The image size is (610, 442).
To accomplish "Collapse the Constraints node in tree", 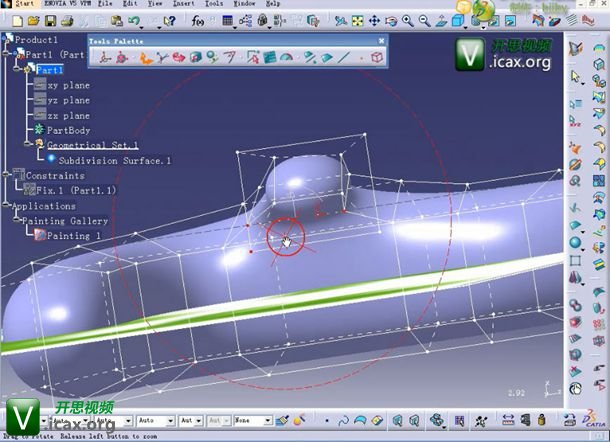I will [x=6, y=175].
